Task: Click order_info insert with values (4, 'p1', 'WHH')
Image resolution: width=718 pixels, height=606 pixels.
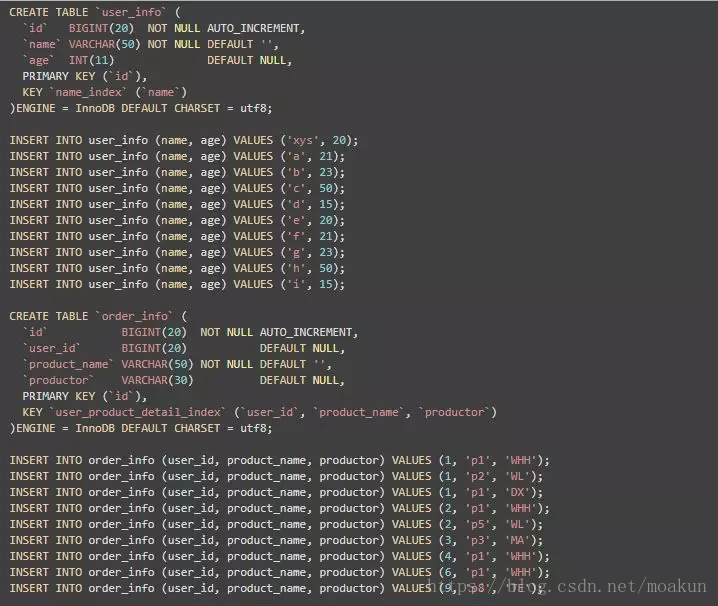Action: point(279,557)
